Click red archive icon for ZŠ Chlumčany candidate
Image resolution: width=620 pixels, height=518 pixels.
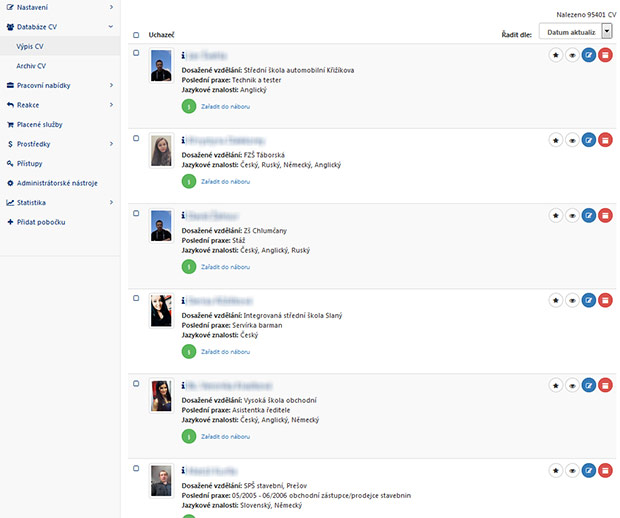pyautogui.click(x=604, y=215)
